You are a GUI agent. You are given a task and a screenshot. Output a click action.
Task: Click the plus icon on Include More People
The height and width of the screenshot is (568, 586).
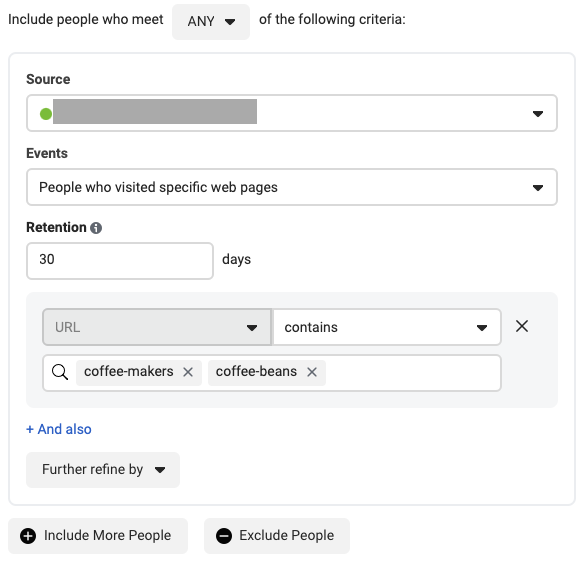pyautogui.click(x=28, y=535)
